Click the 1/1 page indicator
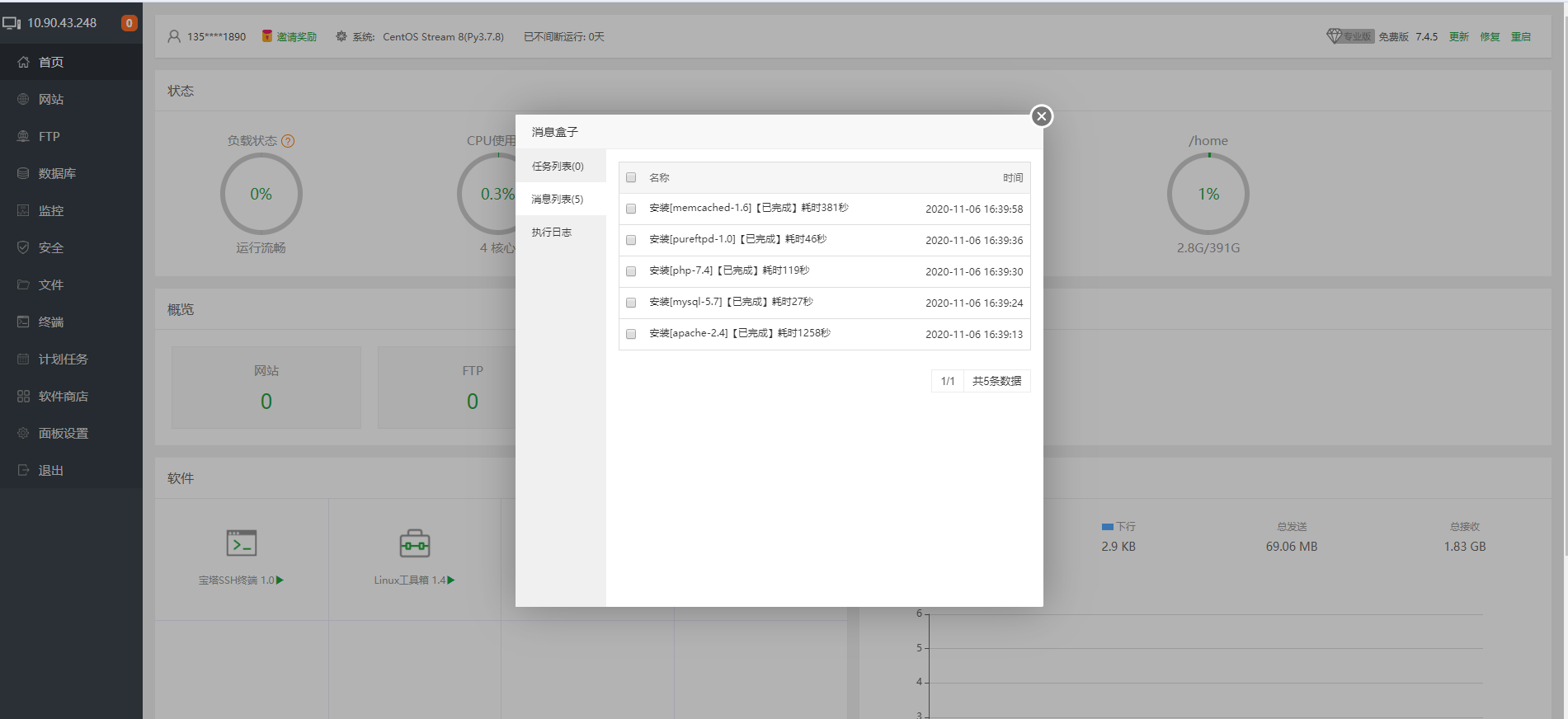1568x719 pixels. (948, 381)
